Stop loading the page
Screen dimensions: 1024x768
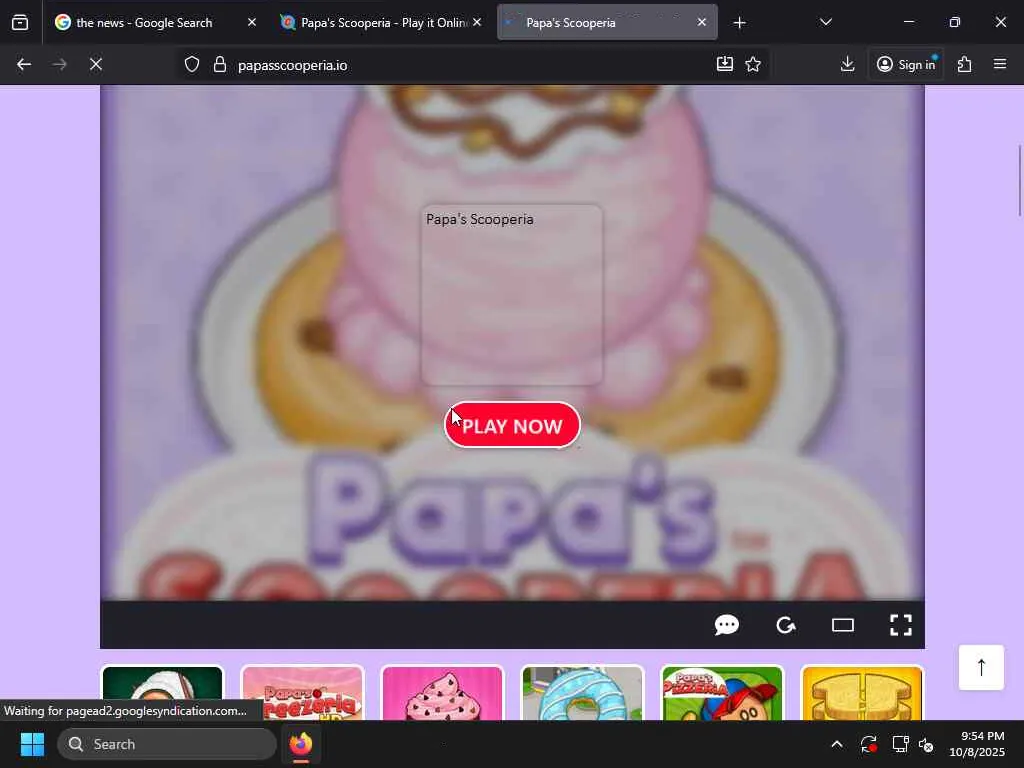pyautogui.click(x=95, y=65)
